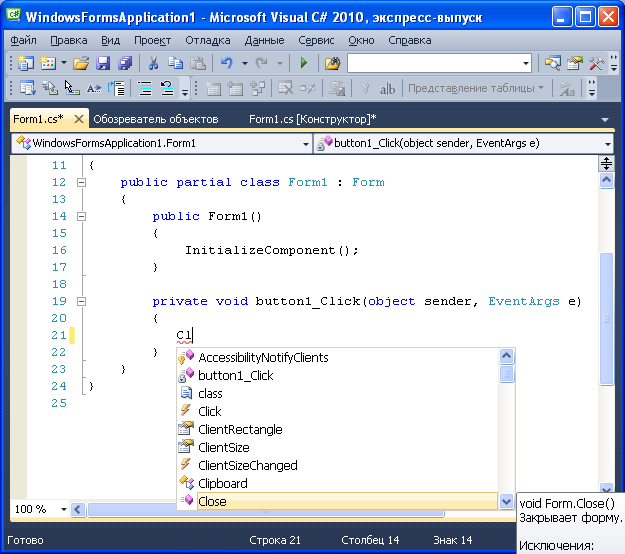Viewport: 625px width, 554px height.
Task: Click the Copy toolbar icon
Action: [x=175, y=63]
